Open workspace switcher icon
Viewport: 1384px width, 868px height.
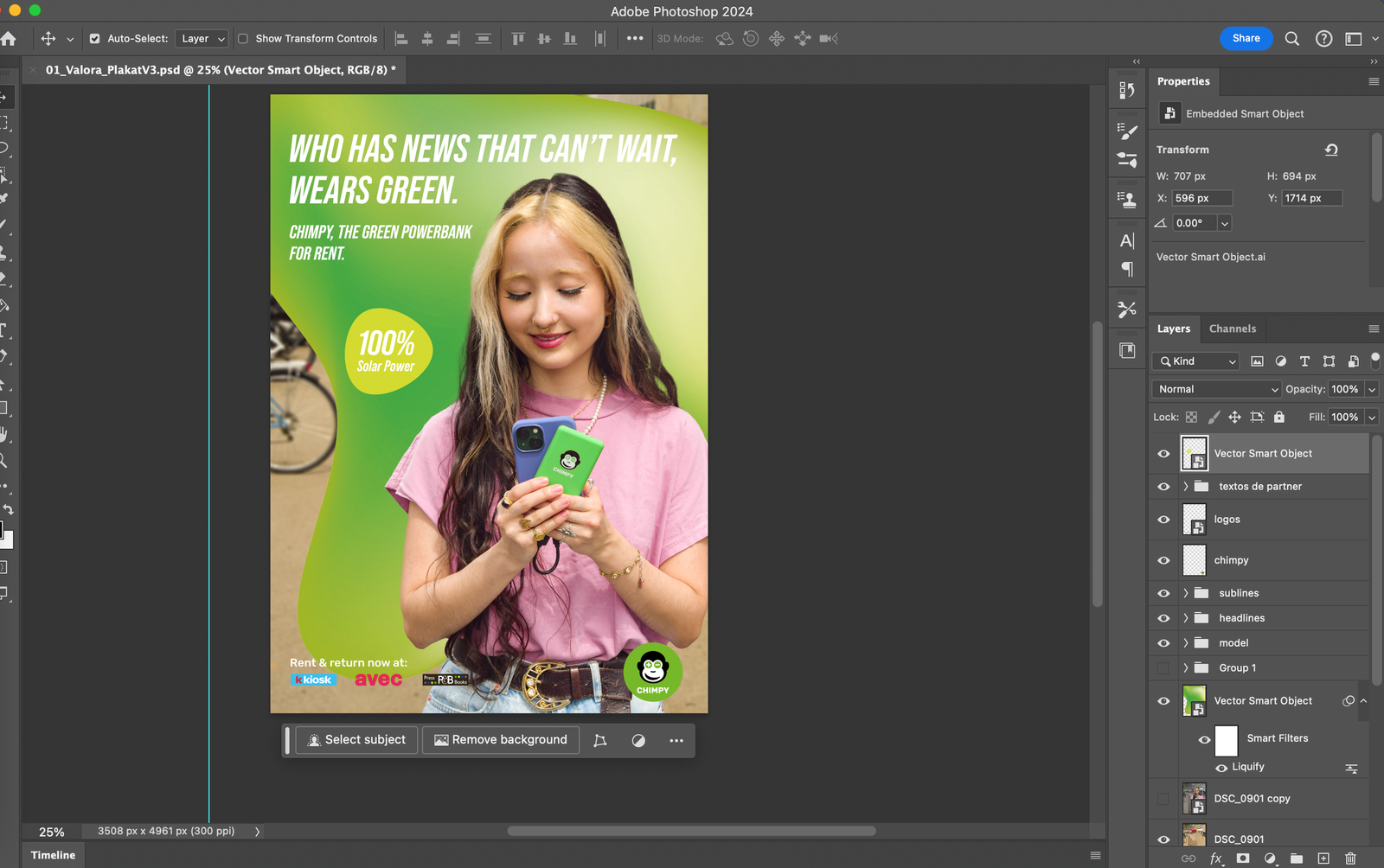click(1354, 39)
